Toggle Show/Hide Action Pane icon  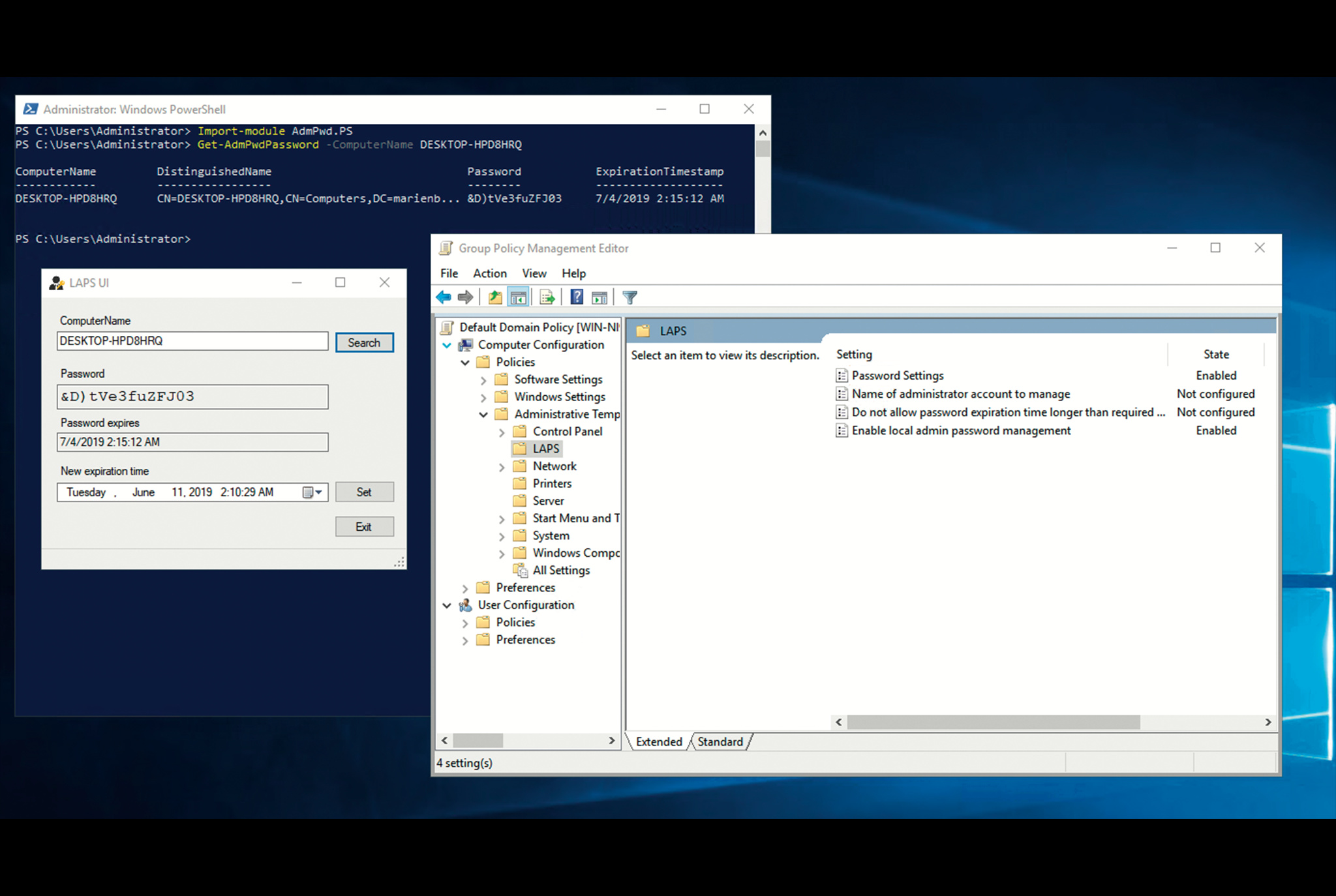600,298
